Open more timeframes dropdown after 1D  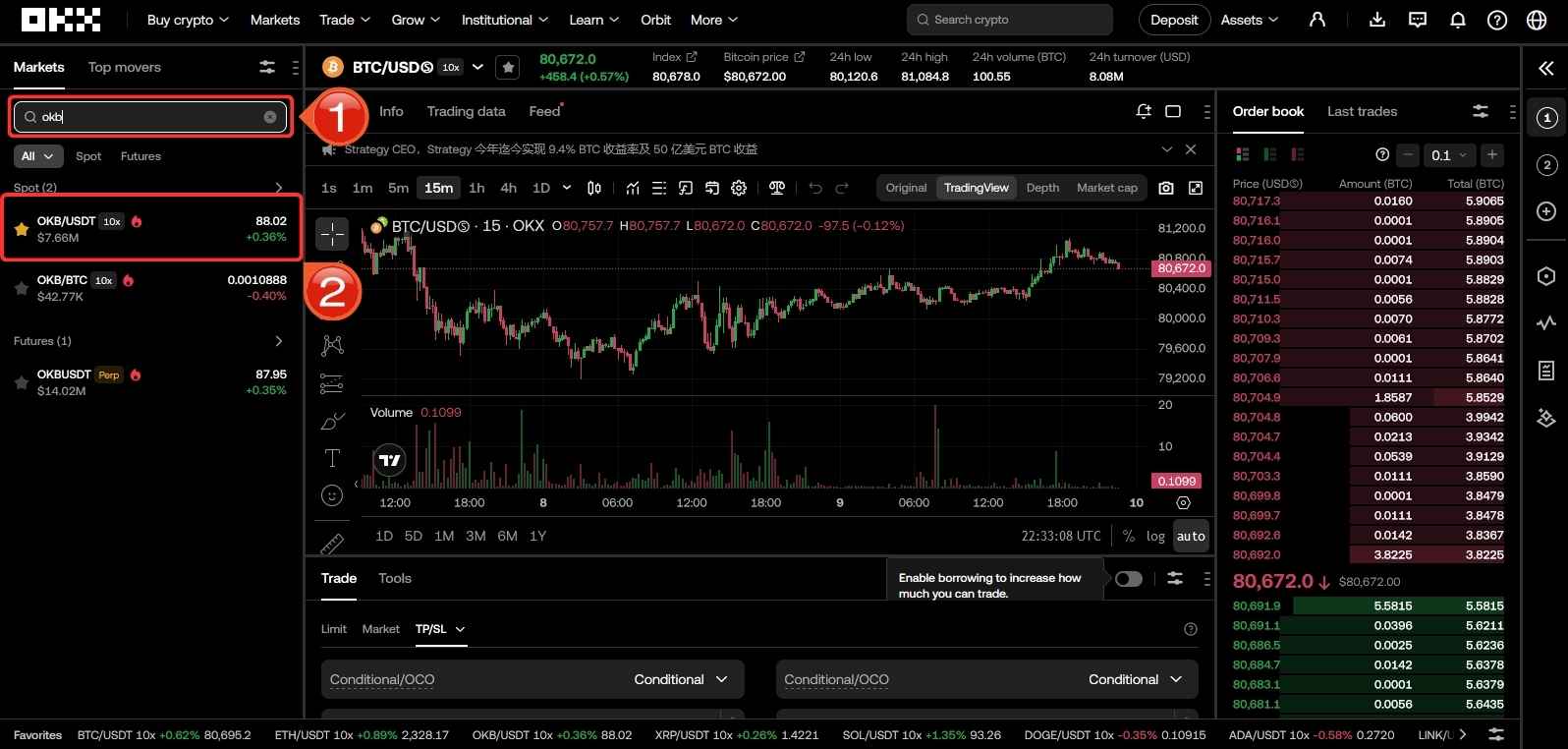(567, 188)
